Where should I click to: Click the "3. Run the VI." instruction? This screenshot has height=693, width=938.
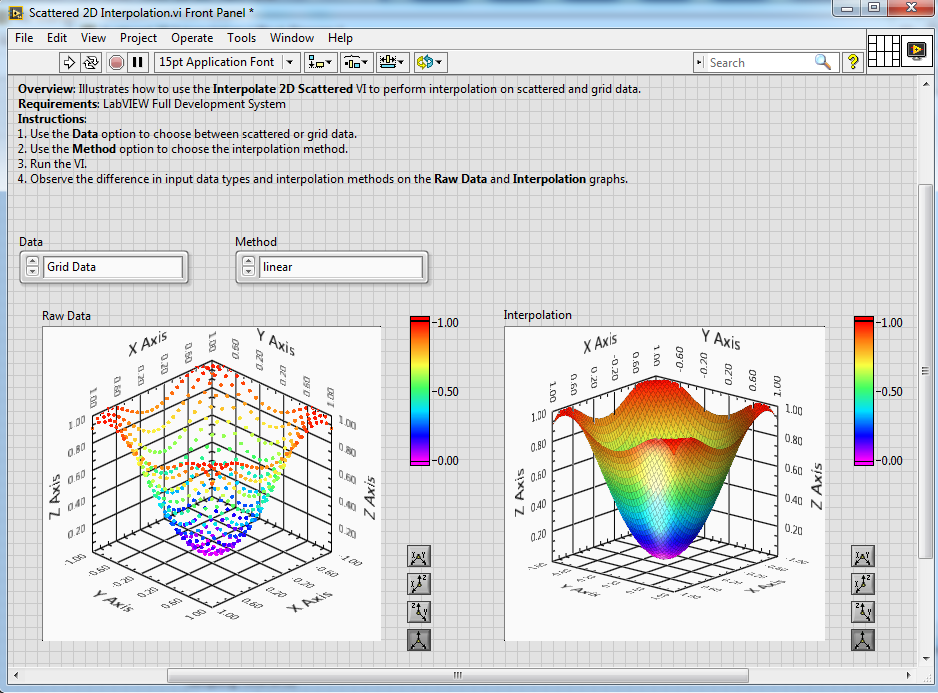[x=52, y=164]
